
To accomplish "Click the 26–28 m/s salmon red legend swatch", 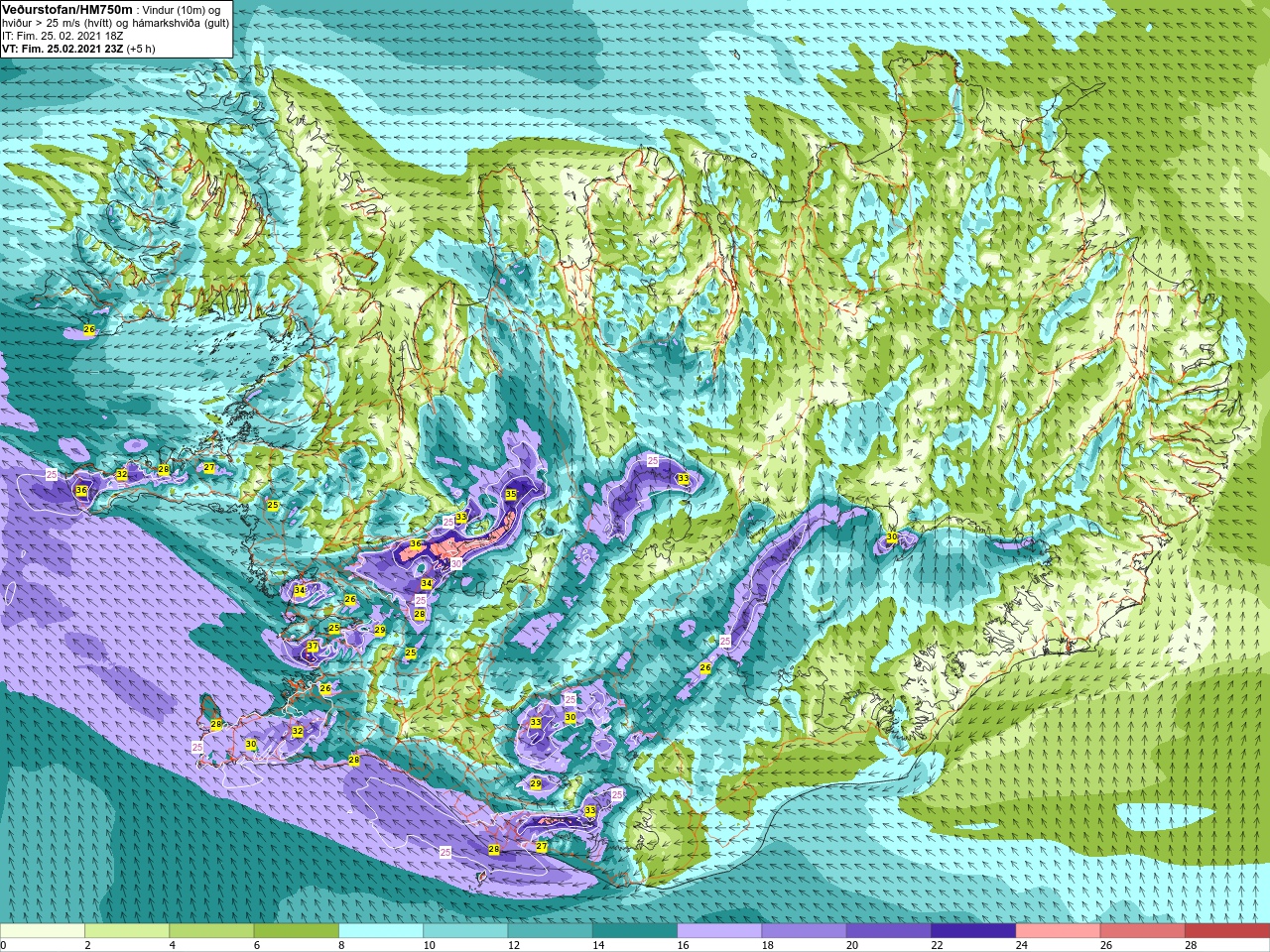I will point(1143,931).
